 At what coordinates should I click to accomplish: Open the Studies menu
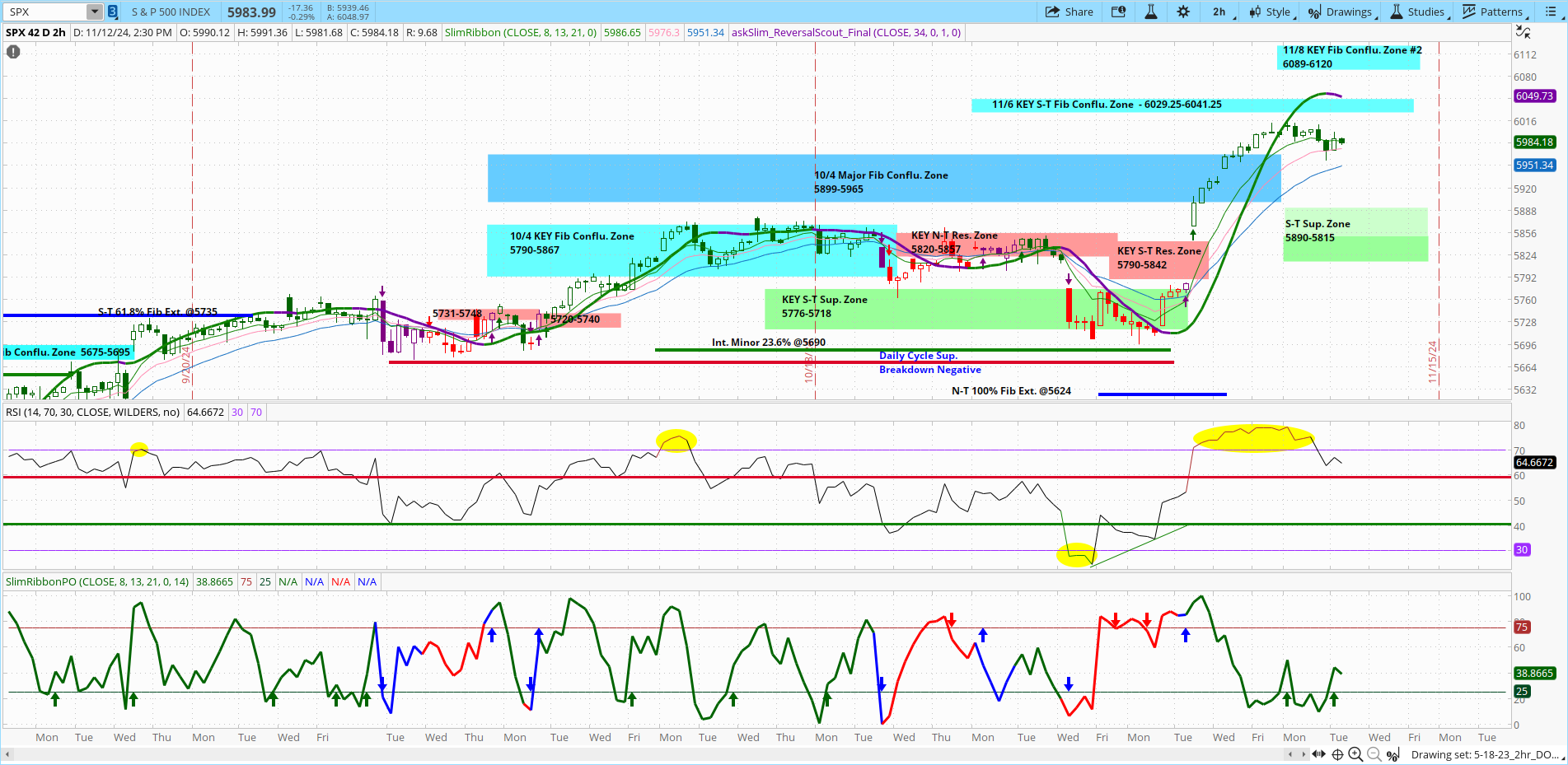click(x=1419, y=12)
